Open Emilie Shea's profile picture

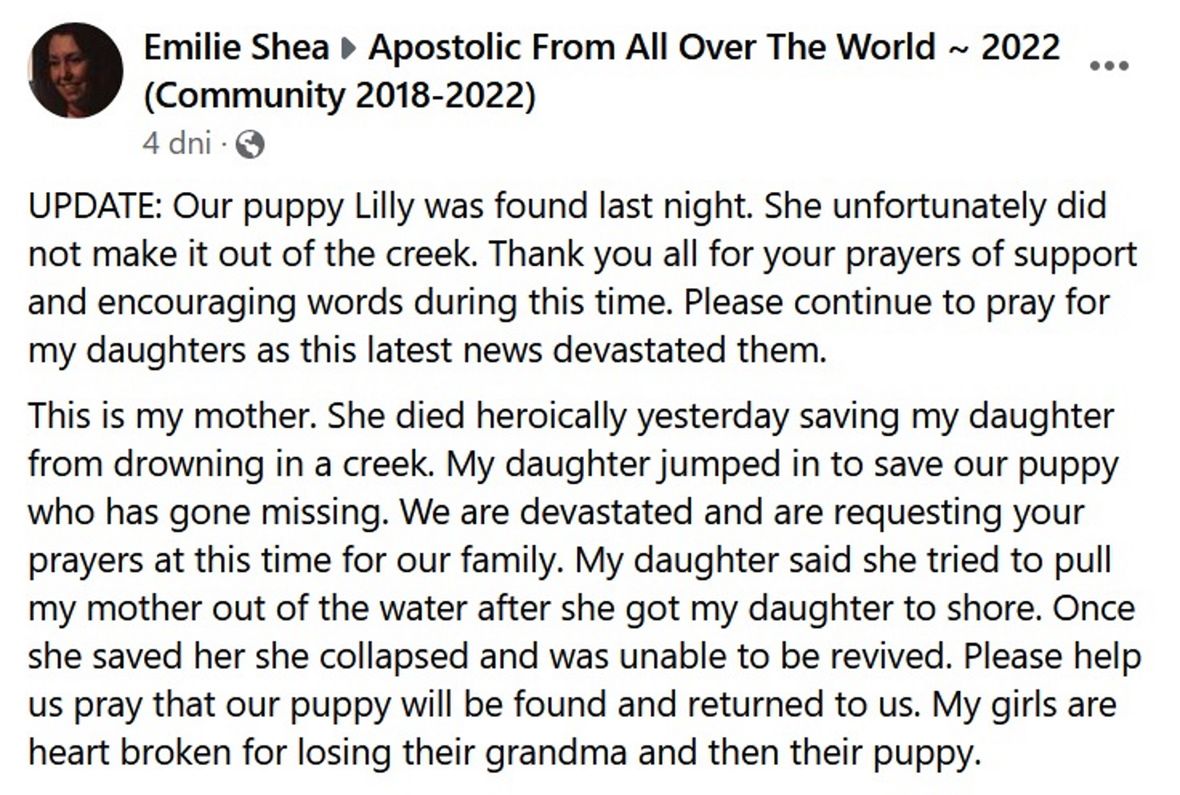[76, 70]
